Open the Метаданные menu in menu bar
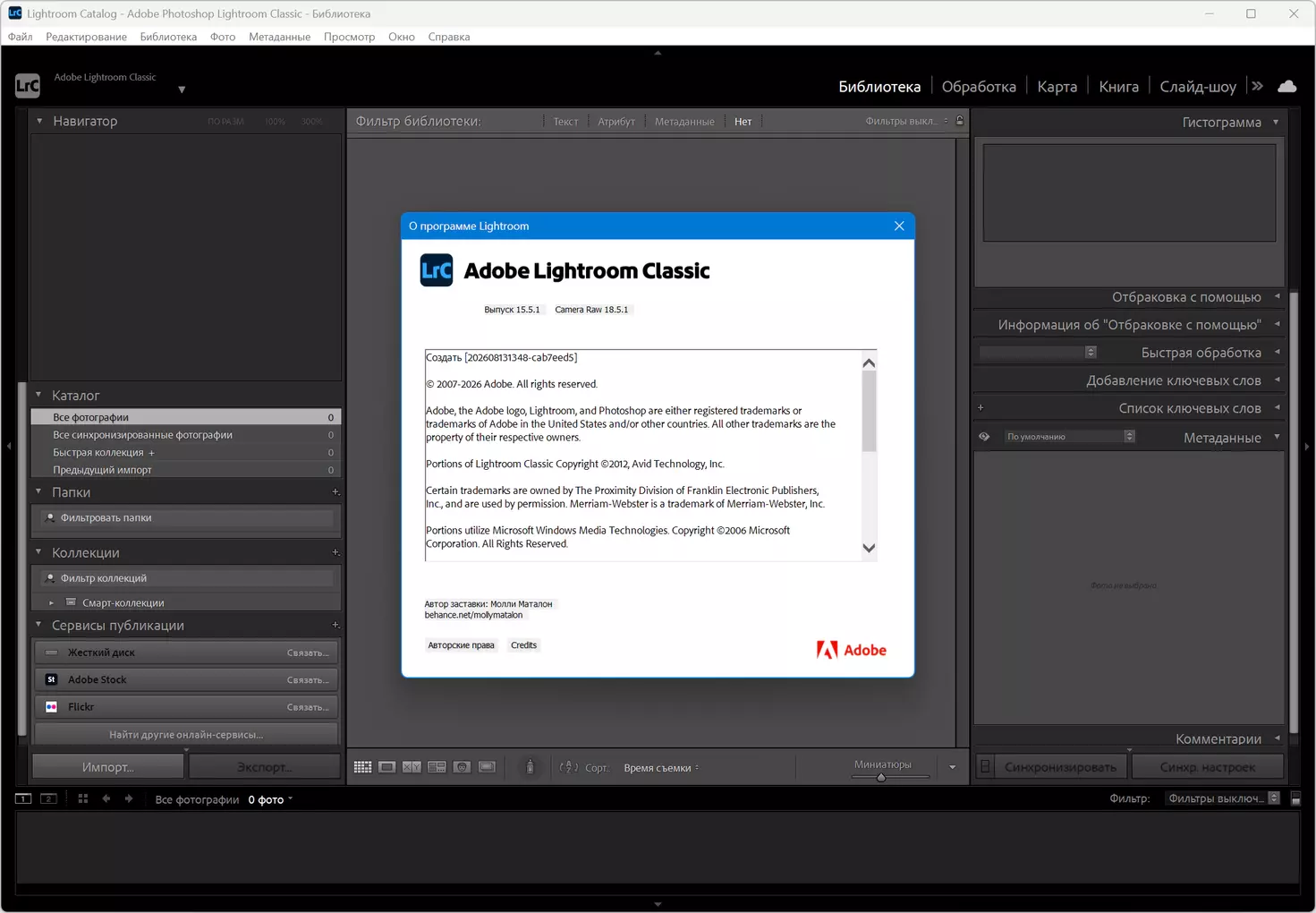This screenshot has width=1316, height=913. tap(279, 37)
